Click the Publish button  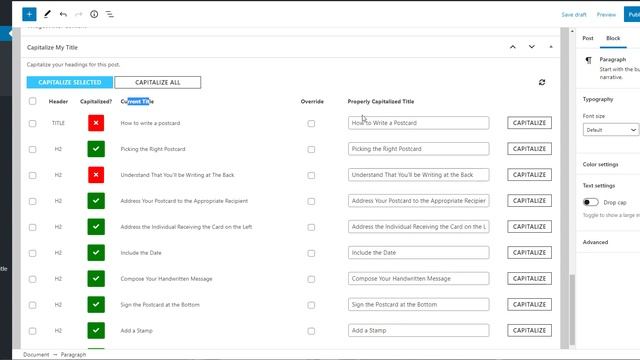pos(632,14)
